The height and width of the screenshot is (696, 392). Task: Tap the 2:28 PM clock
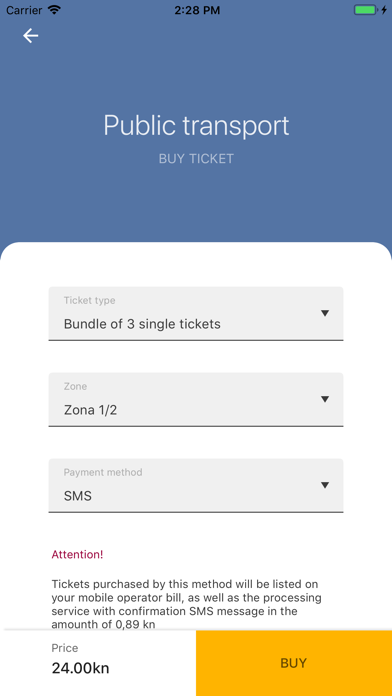pyautogui.click(x=197, y=10)
